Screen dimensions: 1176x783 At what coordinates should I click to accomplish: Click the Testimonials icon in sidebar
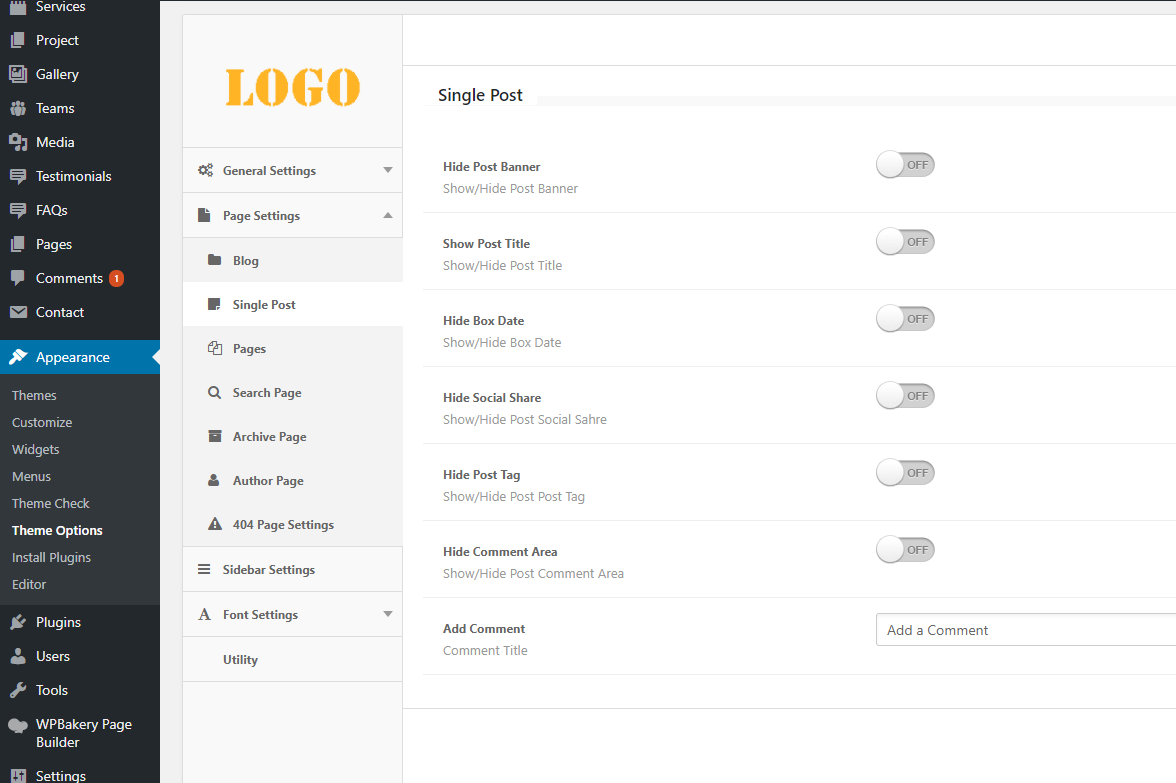(18, 176)
